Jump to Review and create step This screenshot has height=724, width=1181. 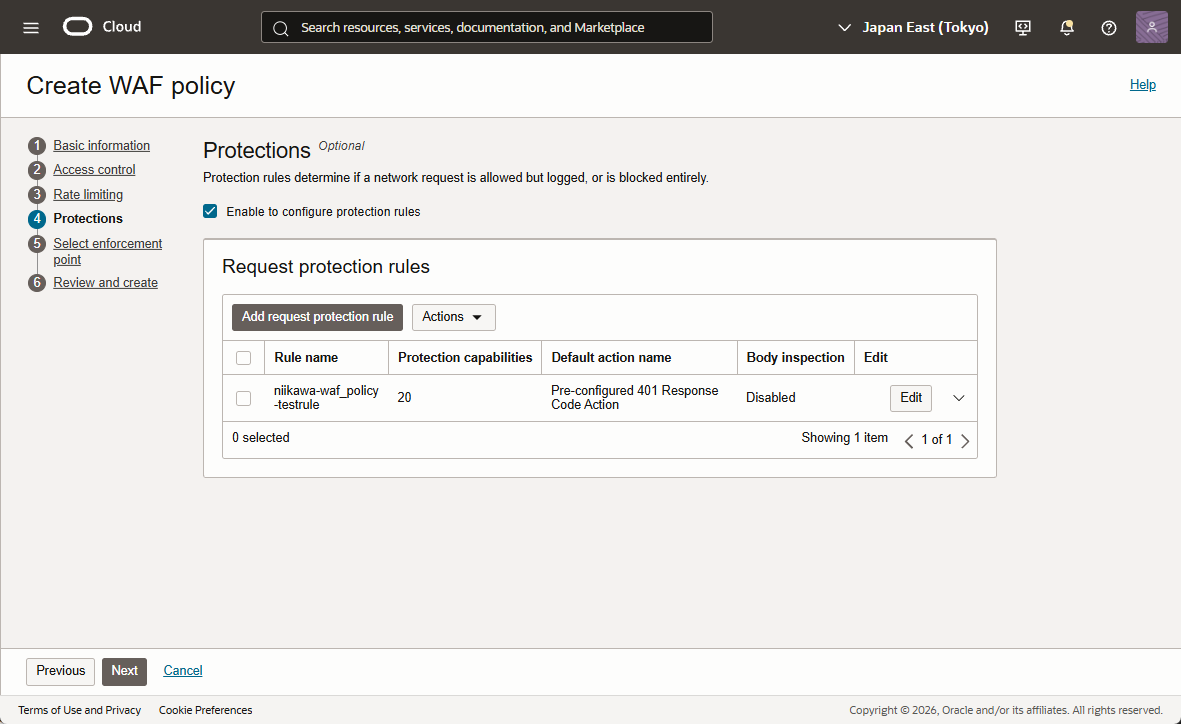tap(105, 283)
